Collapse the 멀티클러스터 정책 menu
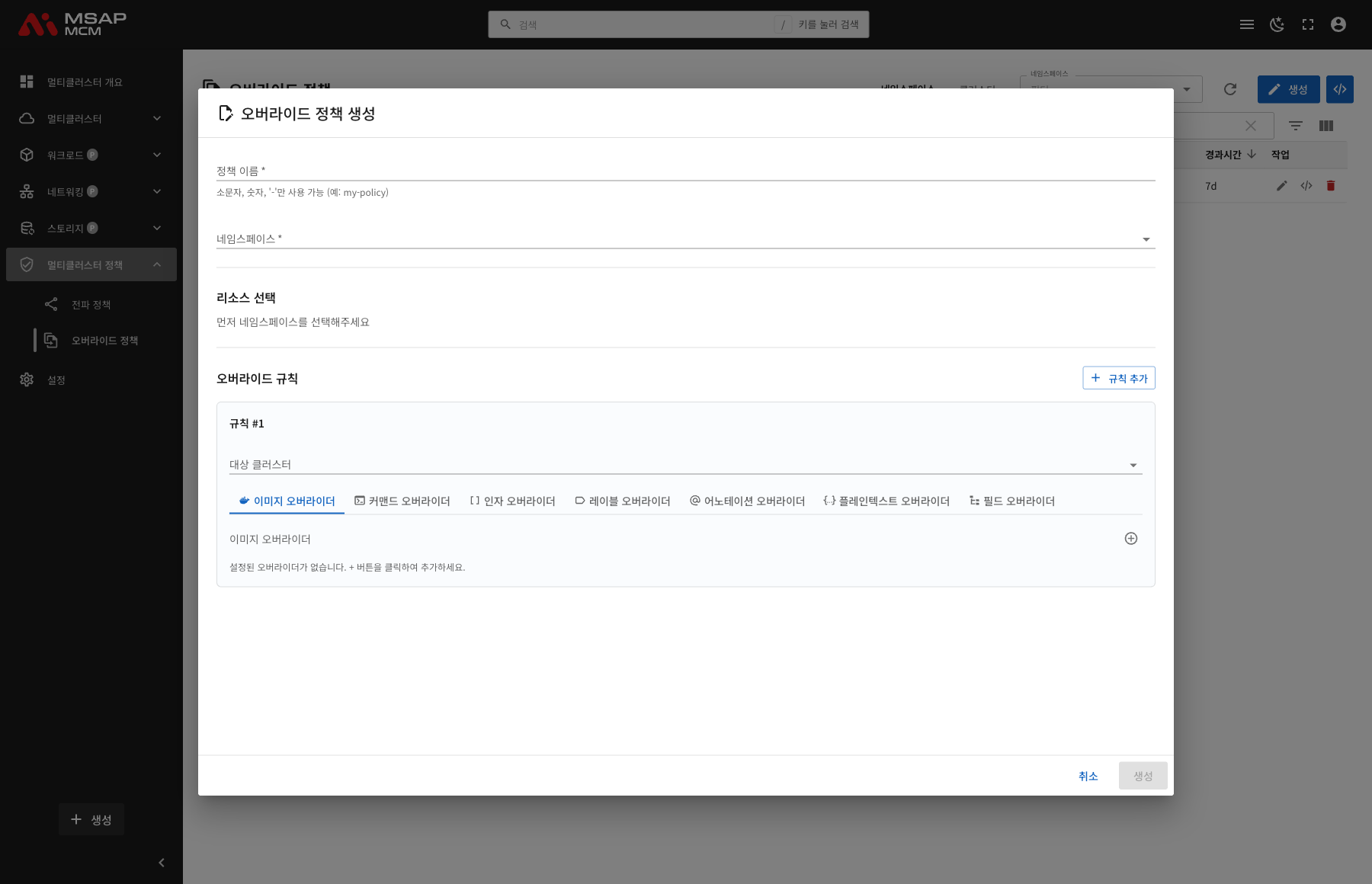Screen dimensions: 1372x884 click(91, 264)
